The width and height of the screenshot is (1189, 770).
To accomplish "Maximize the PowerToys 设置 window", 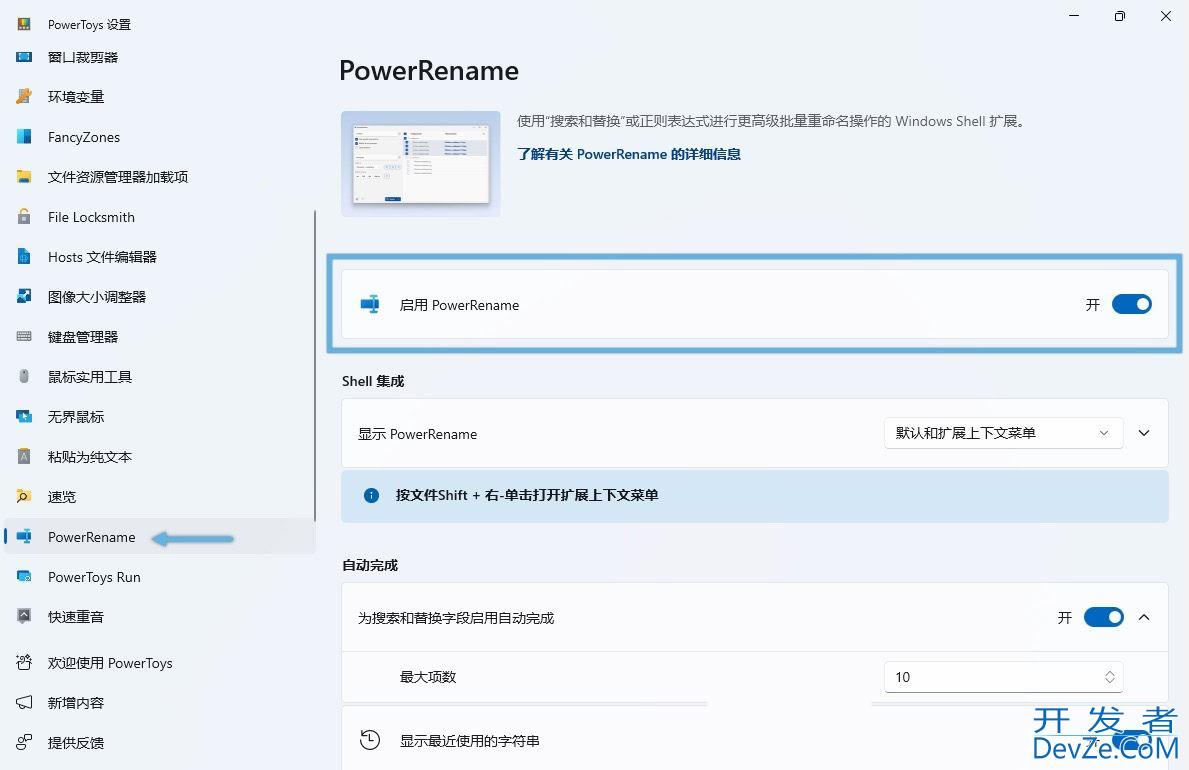I will click(1120, 16).
